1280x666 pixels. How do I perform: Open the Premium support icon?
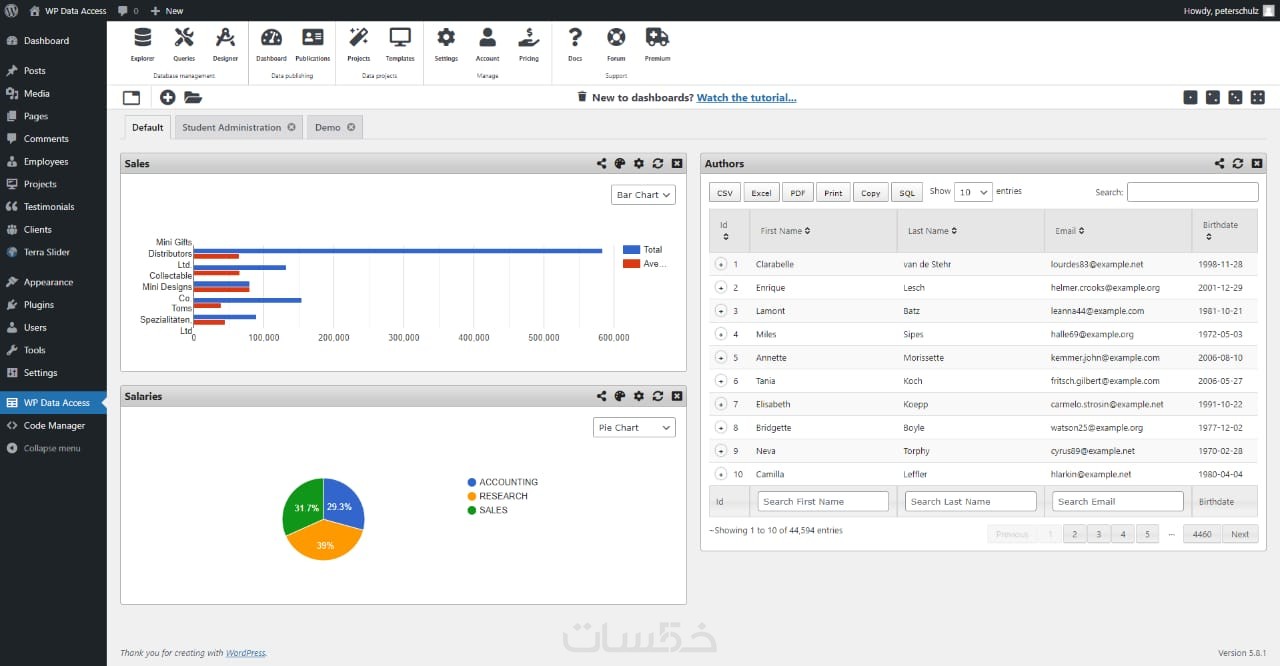click(x=657, y=44)
